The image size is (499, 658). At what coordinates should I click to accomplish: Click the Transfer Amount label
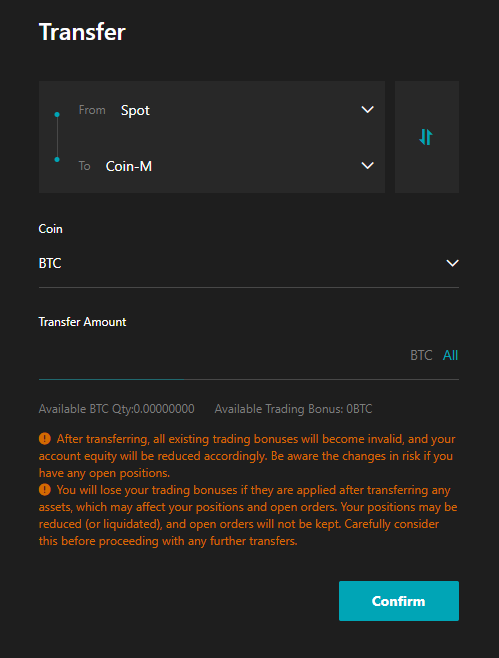point(82,322)
